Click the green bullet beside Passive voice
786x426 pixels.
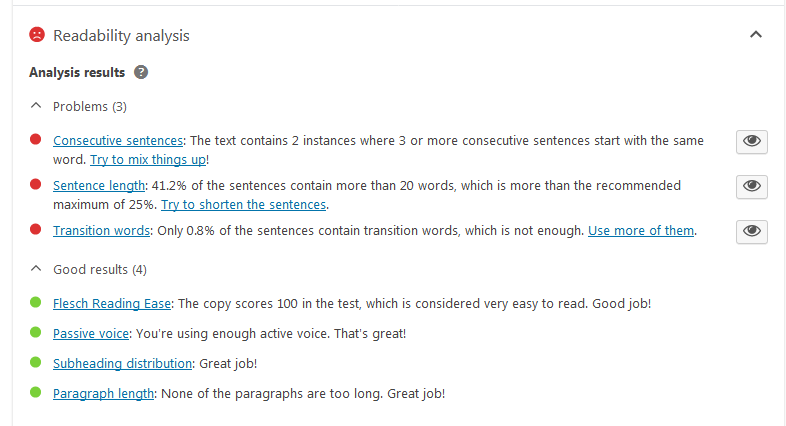[36, 332]
